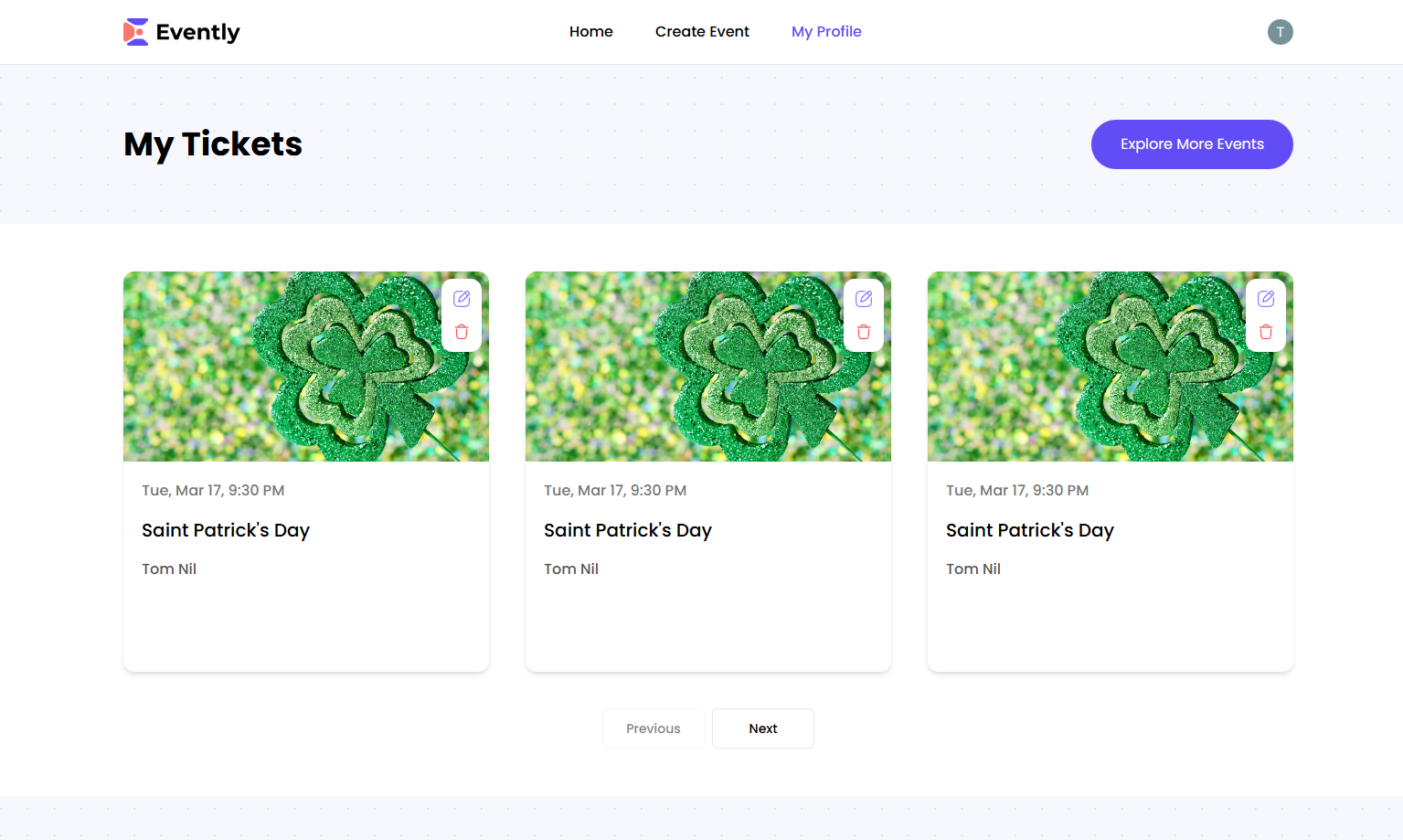Select My Profile in navigation
The width and height of the screenshot is (1403, 840).
point(826,32)
